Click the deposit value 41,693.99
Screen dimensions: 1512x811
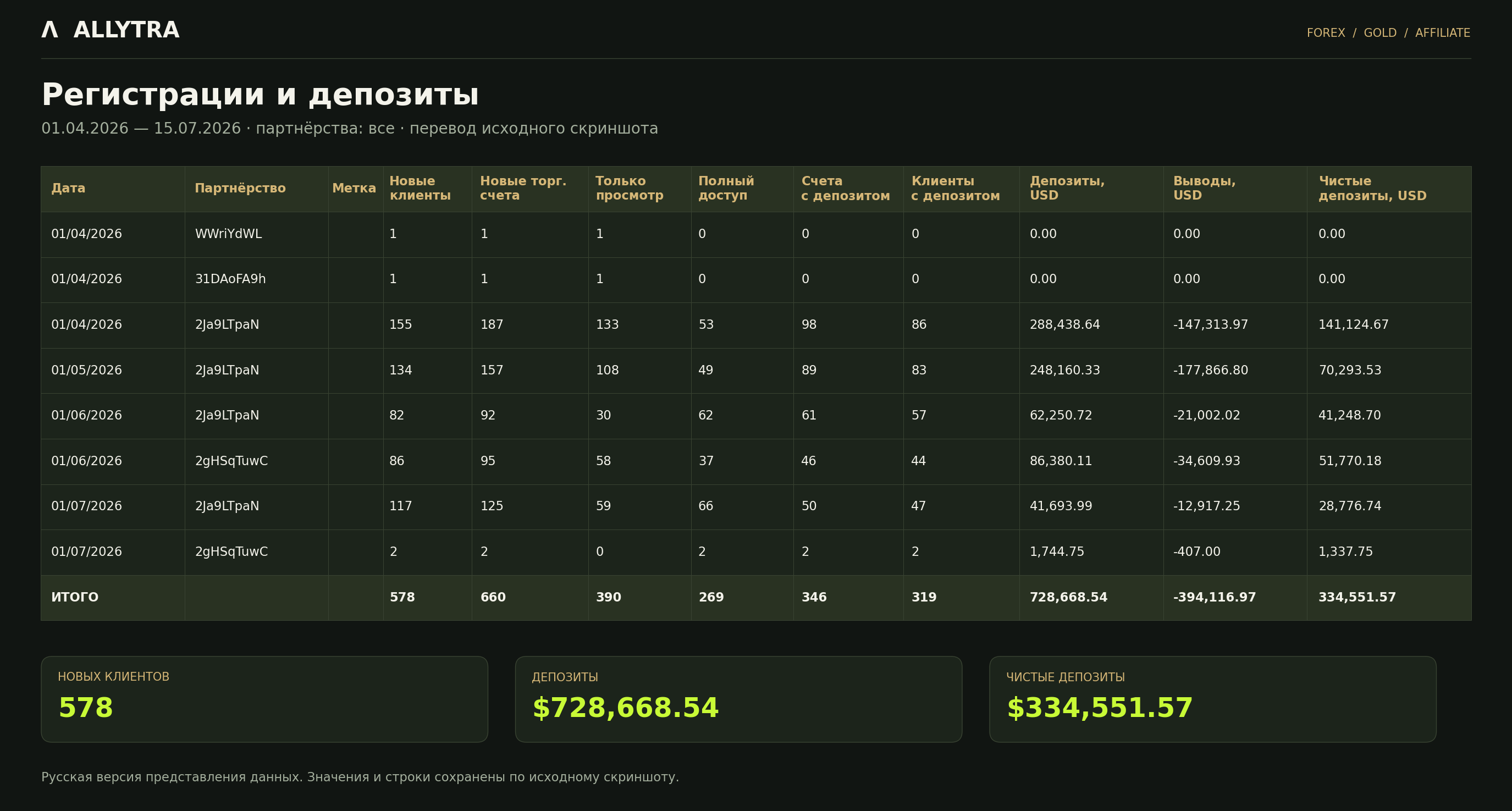click(1061, 506)
